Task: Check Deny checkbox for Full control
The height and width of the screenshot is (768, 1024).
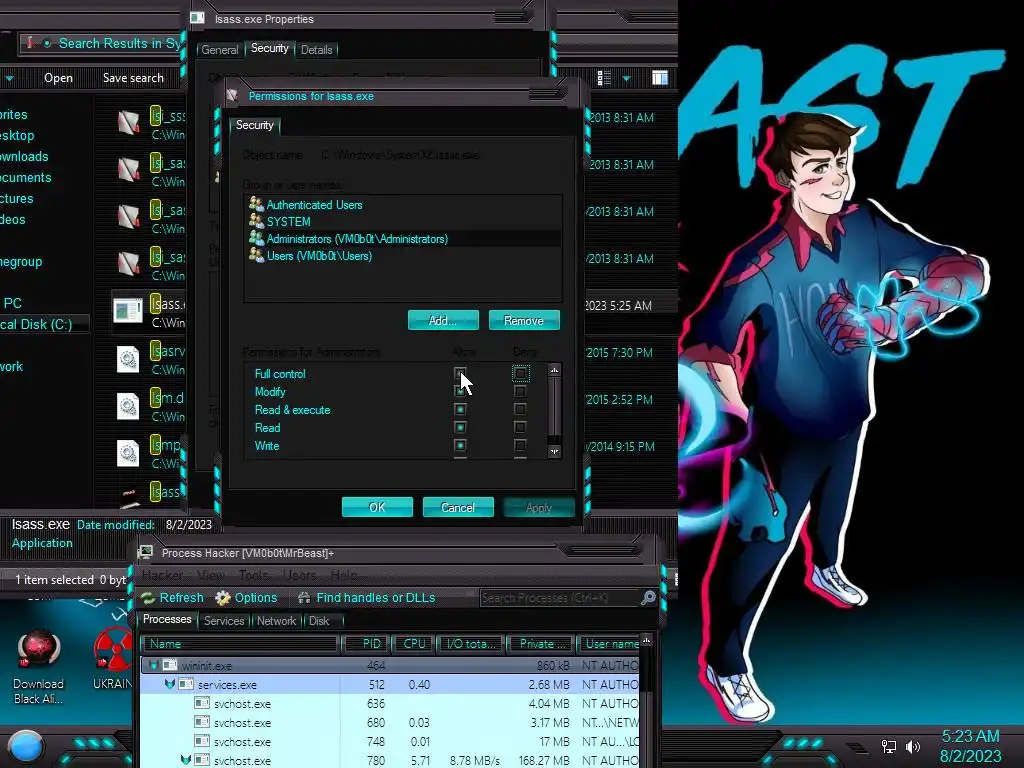Action: (520, 373)
